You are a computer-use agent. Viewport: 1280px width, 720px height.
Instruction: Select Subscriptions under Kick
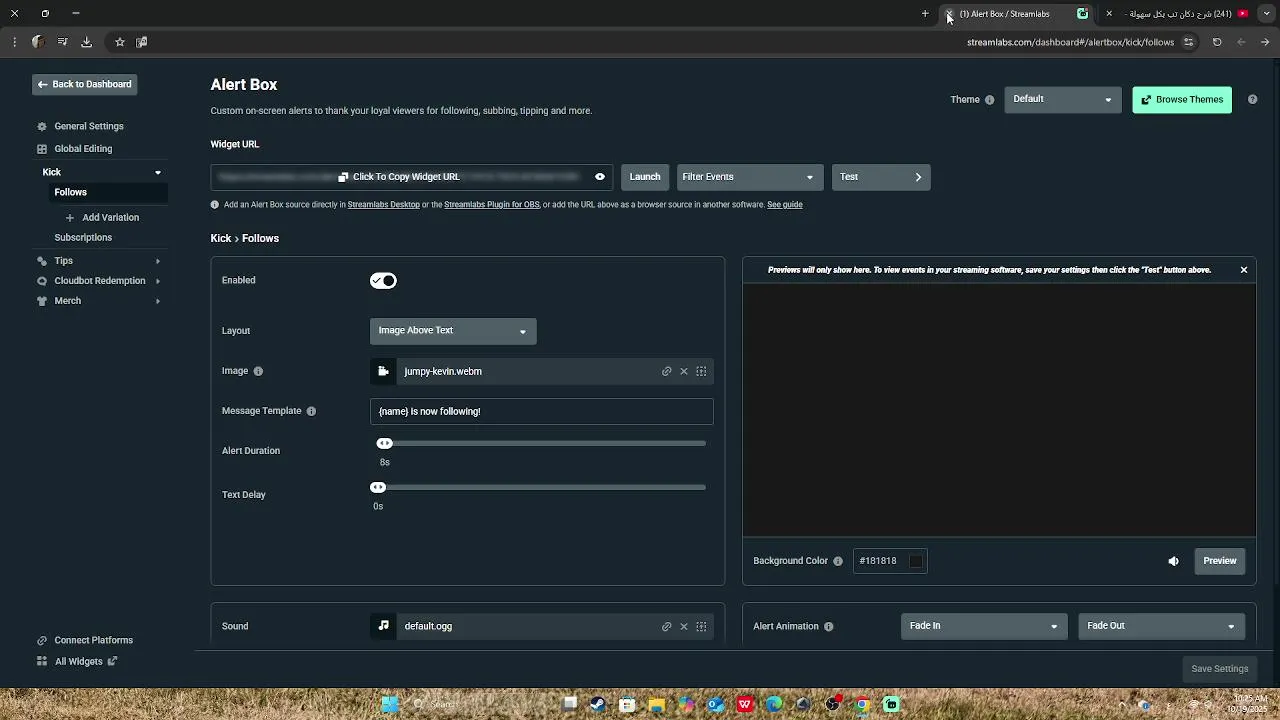[x=83, y=237]
